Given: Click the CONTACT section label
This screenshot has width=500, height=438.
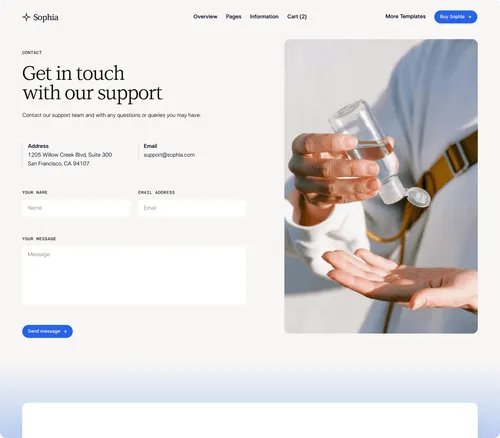Looking at the screenshot, I should click(x=32, y=53).
